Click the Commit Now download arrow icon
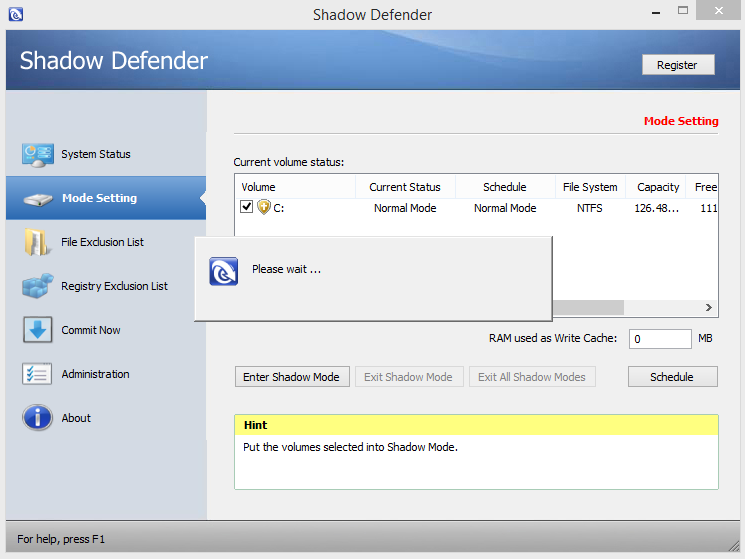745x559 pixels. click(x=38, y=330)
